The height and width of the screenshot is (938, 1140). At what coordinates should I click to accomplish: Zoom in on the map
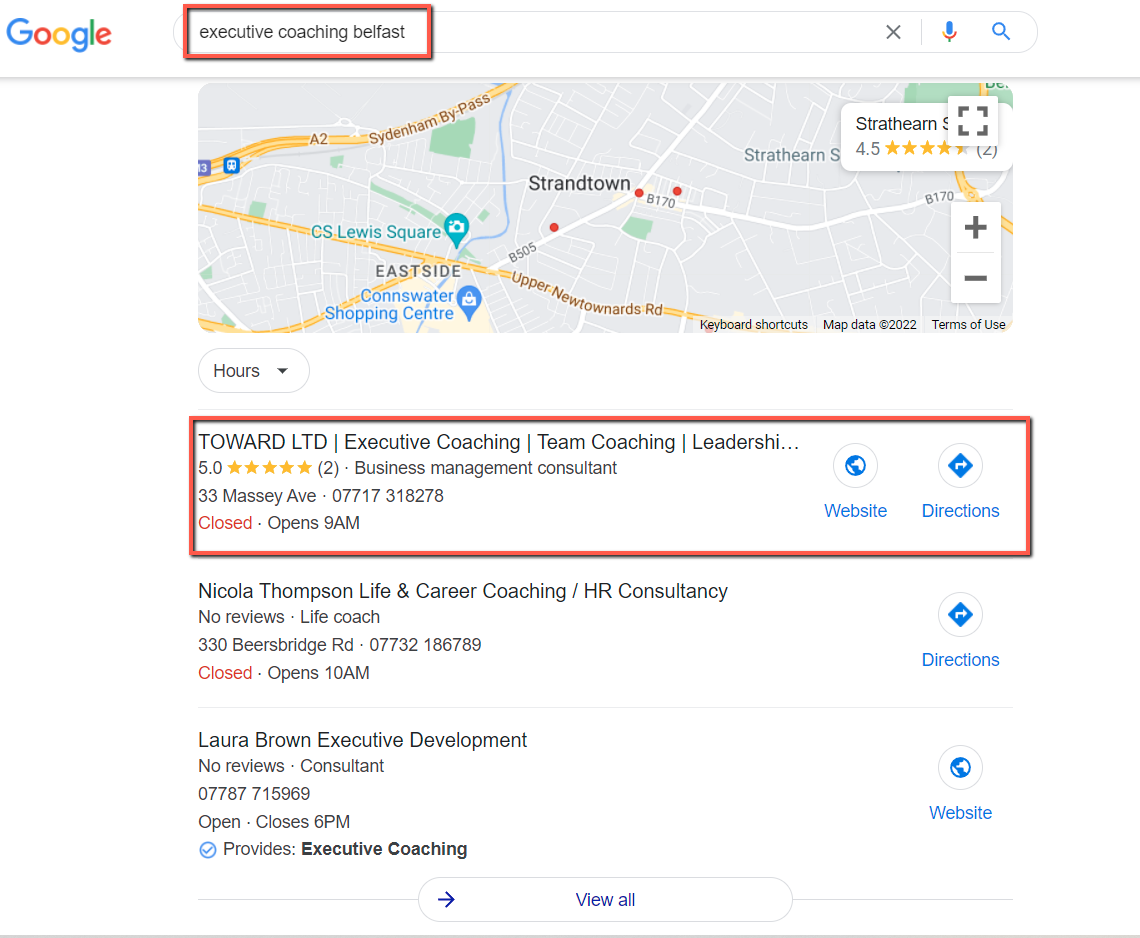pos(975,228)
